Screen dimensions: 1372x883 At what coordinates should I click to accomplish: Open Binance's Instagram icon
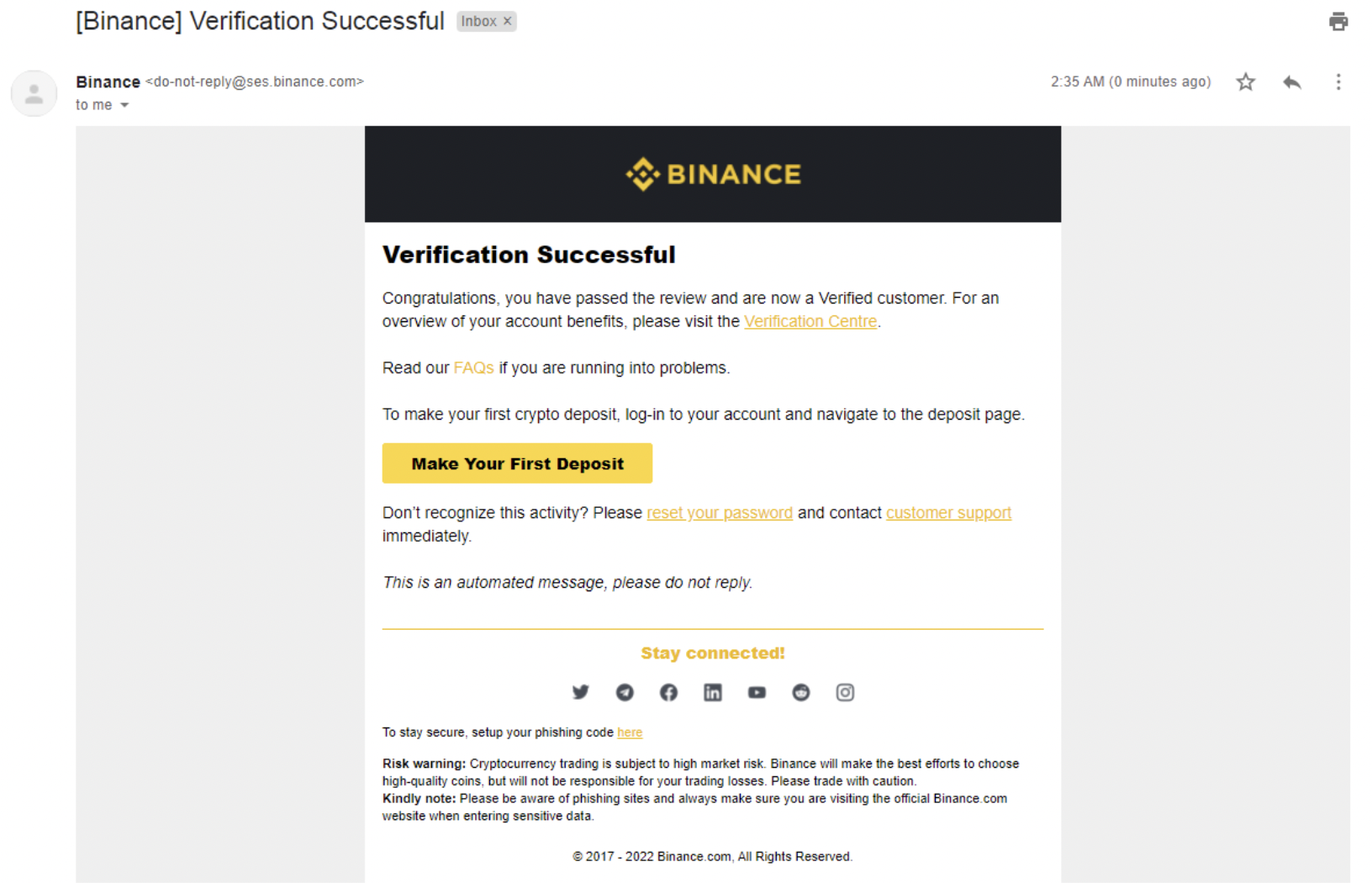[x=845, y=692]
